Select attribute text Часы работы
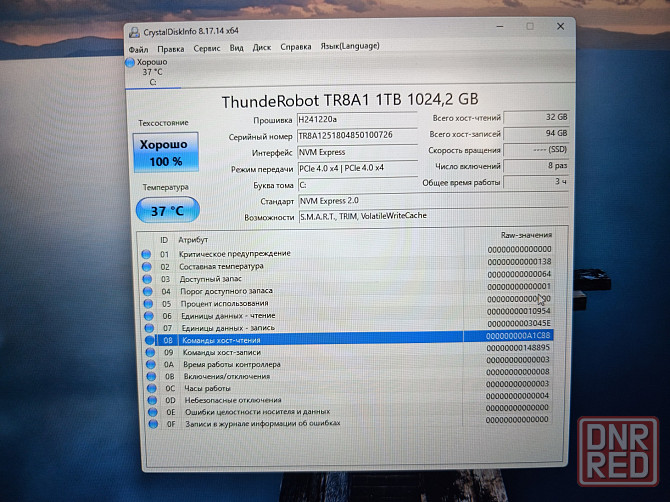The image size is (670, 502). pyautogui.click(x=207, y=388)
